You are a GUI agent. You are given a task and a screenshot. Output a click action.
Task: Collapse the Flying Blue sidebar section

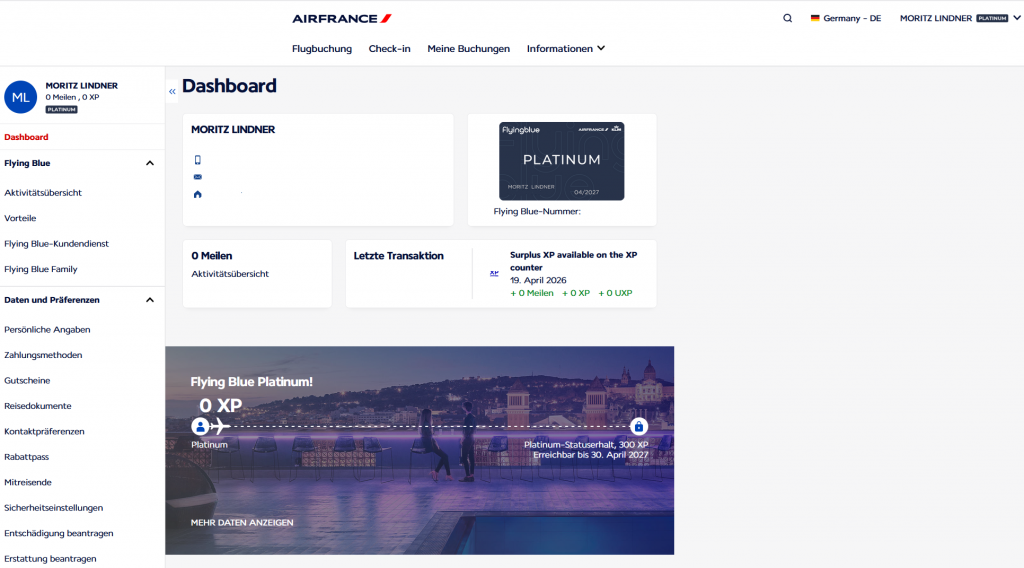(x=150, y=163)
